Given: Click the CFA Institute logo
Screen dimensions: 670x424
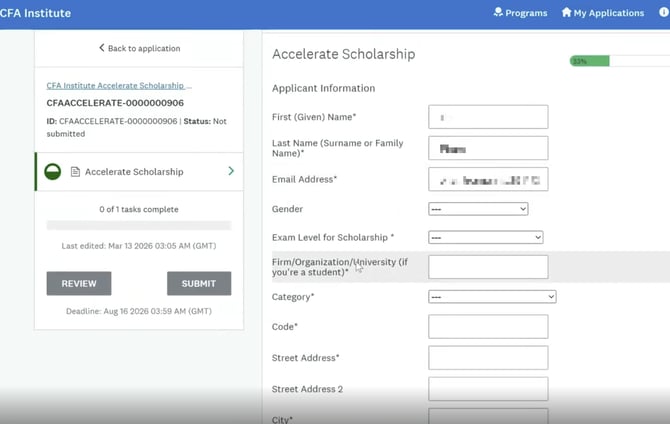Looking at the screenshot, I should coord(36,13).
